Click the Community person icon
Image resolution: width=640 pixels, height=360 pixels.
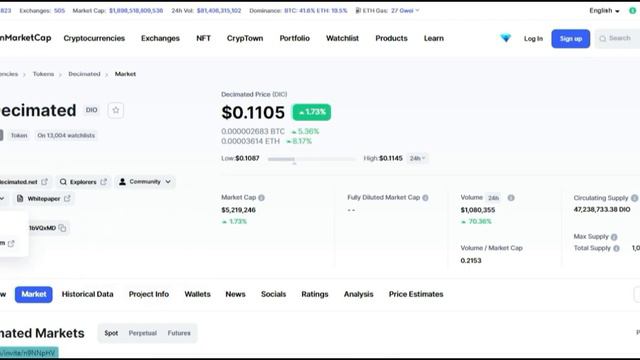[122, 182]
